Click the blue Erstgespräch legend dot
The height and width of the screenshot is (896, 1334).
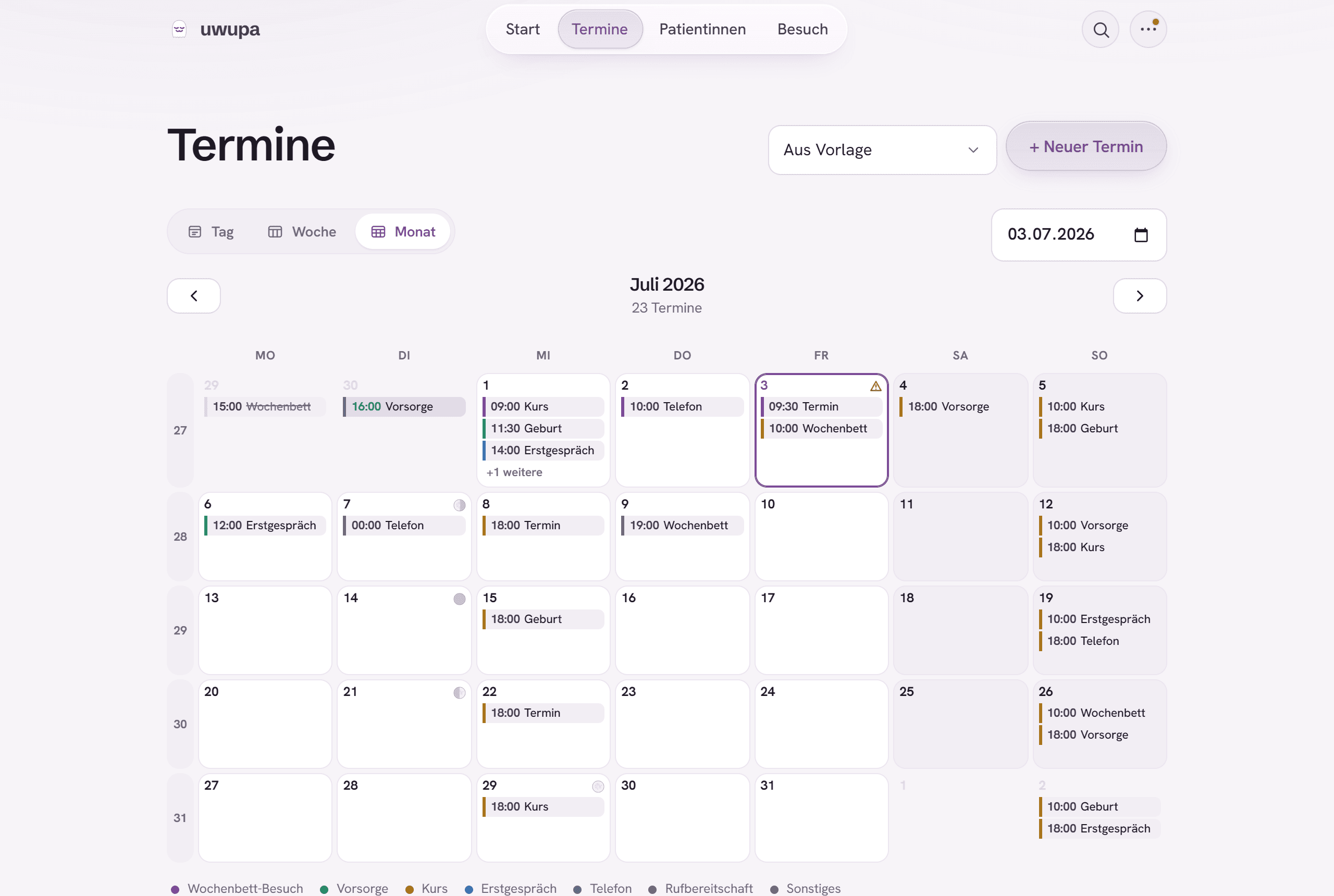pos(468,889)
